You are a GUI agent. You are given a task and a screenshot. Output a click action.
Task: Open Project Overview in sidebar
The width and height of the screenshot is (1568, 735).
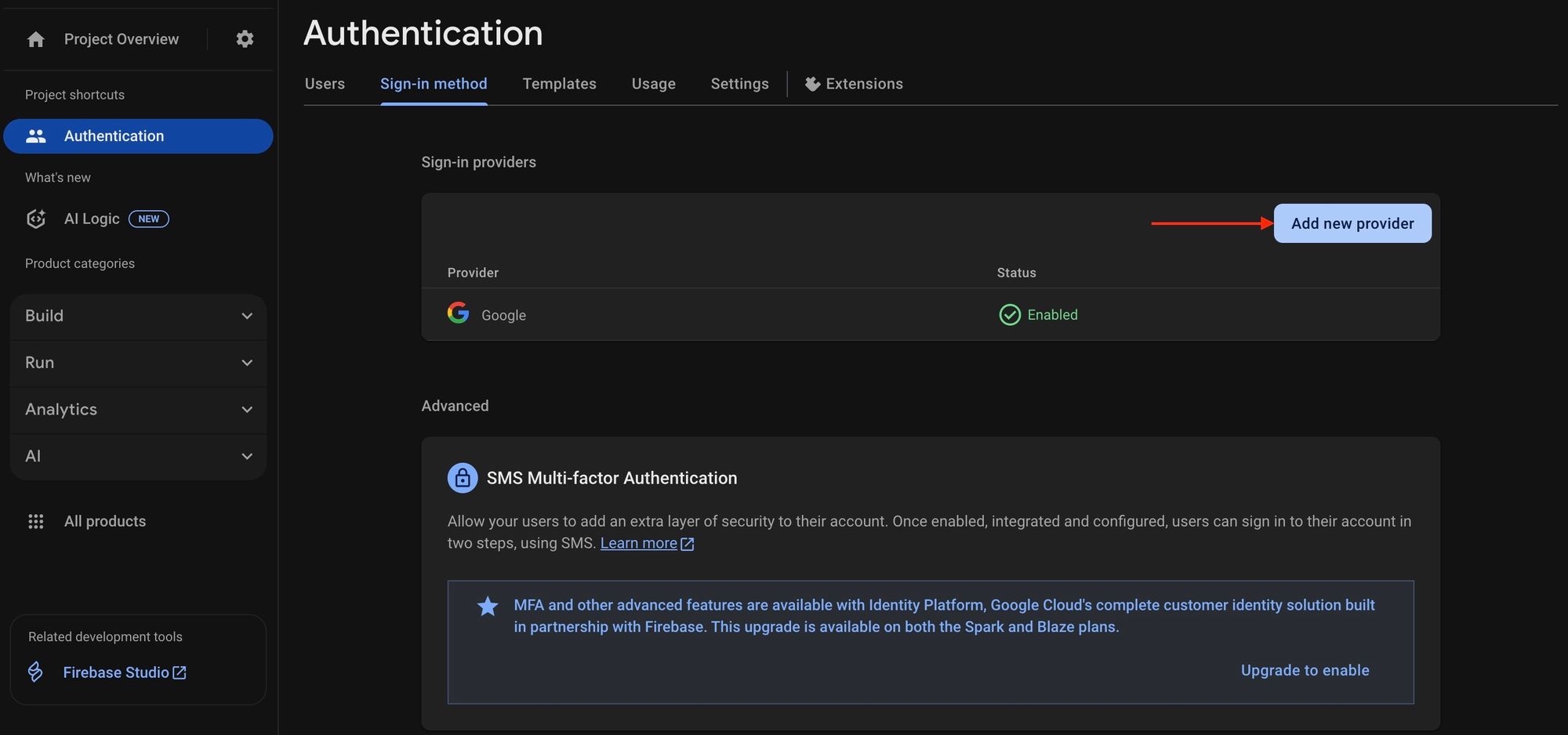click(x=122, y=39)
